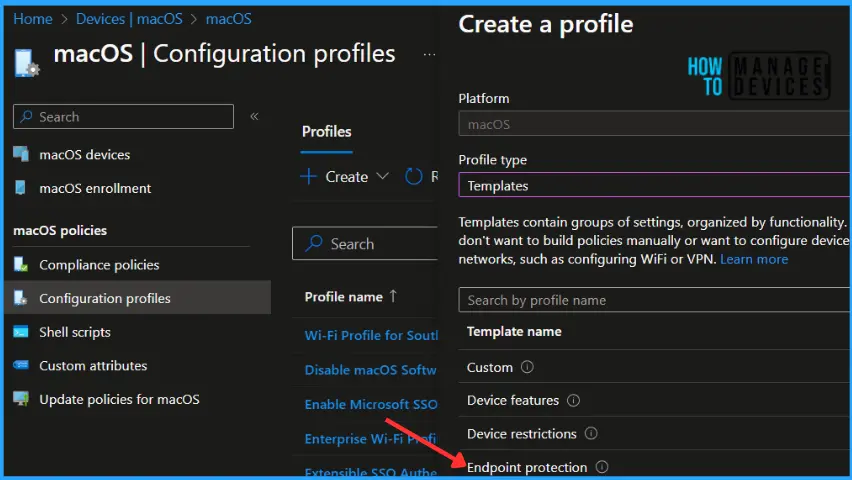Show info for Endpoint protection template

click(602, 467)
